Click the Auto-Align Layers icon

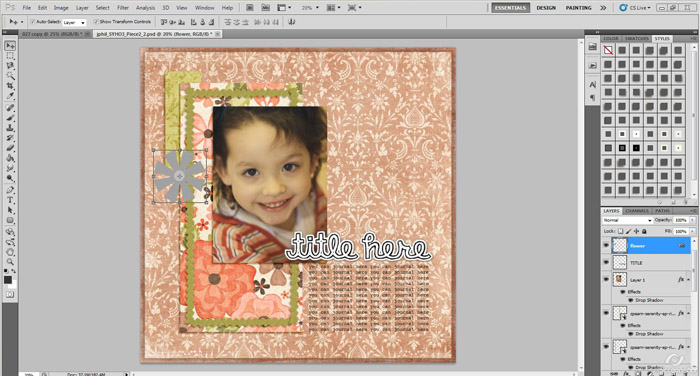point(292,21)
